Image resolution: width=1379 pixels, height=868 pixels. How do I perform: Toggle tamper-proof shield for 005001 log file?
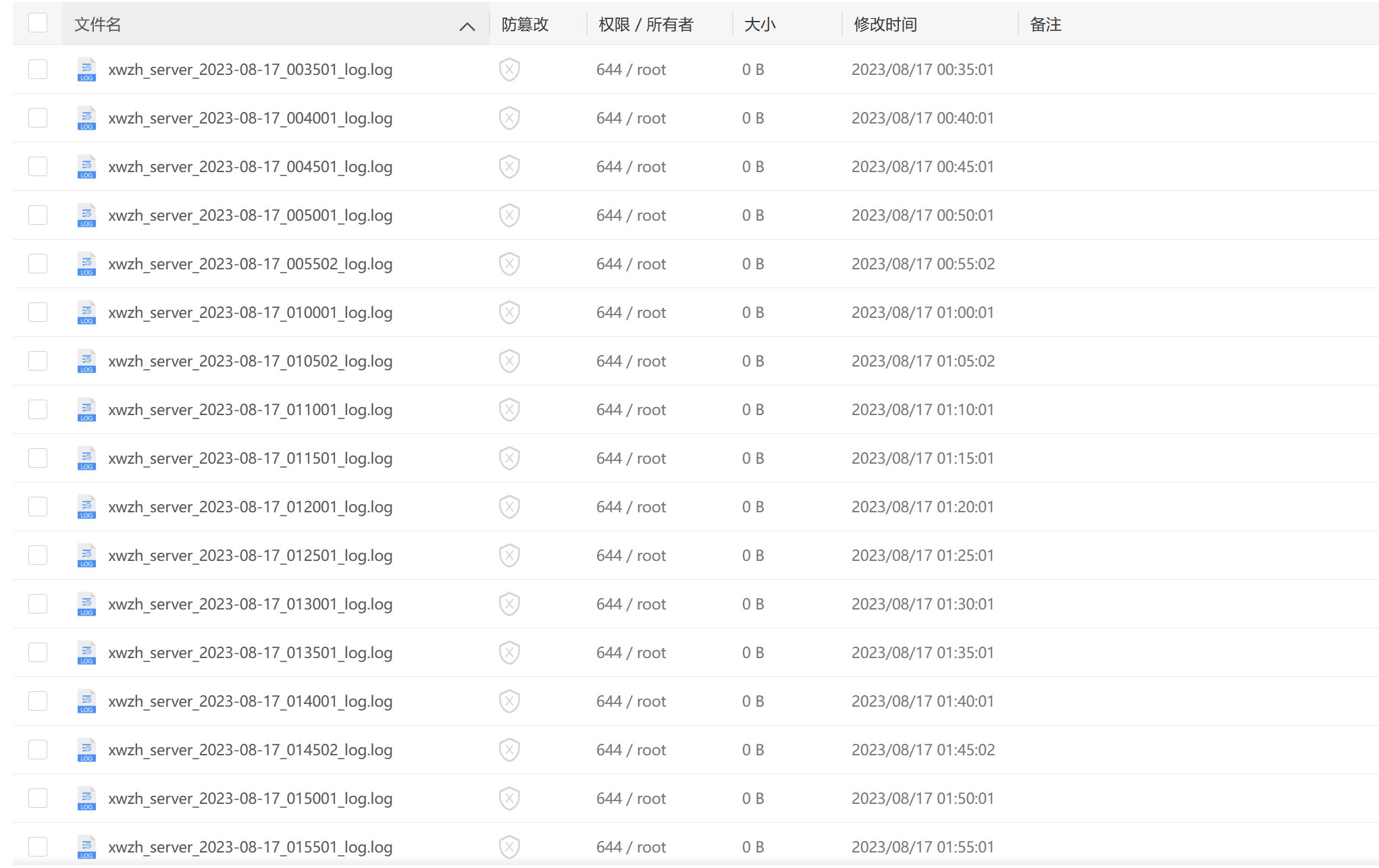coord(509,215)
